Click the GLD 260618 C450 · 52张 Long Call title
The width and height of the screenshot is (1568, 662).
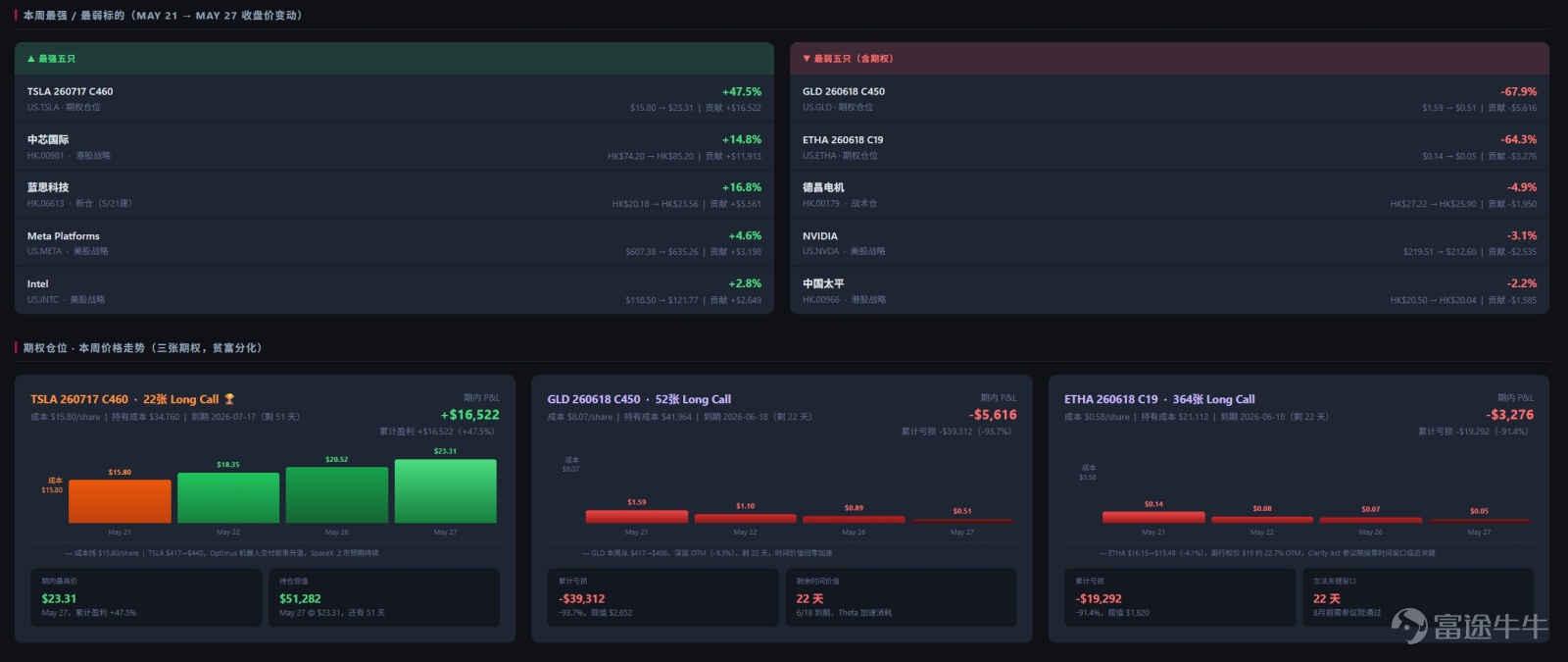(x=639, y=399)
